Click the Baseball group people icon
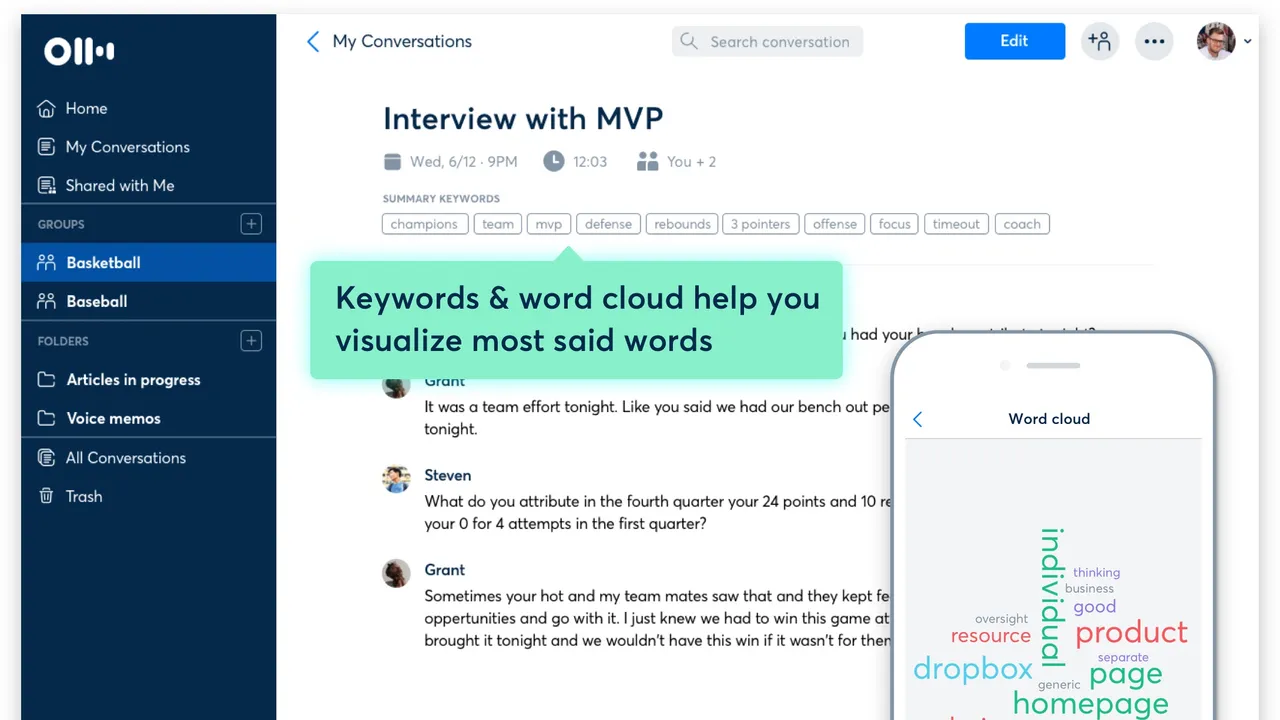 coord(46,301)
